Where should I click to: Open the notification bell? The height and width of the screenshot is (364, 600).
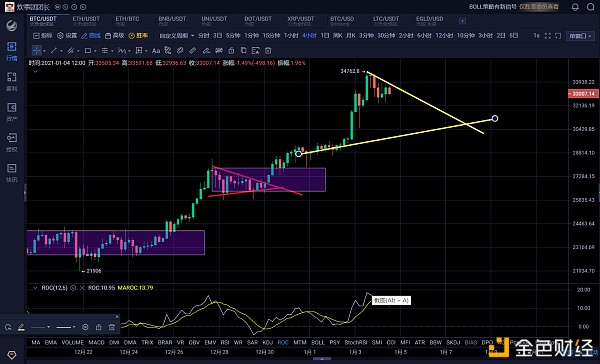[x=575, y=7]
